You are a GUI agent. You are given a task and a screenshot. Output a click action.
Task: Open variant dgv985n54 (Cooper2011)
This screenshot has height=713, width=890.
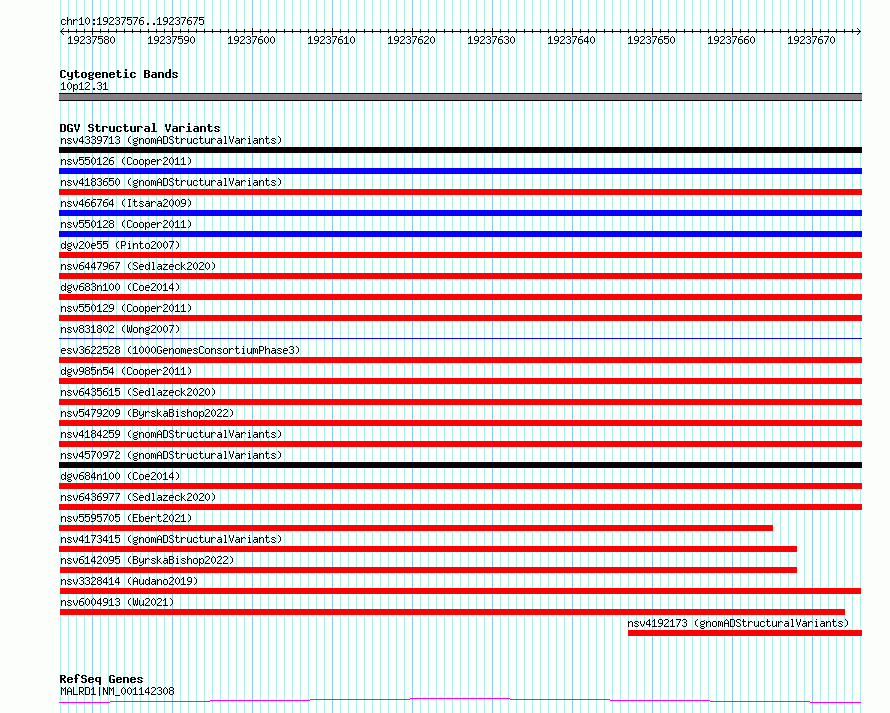(x=126, y=371)
